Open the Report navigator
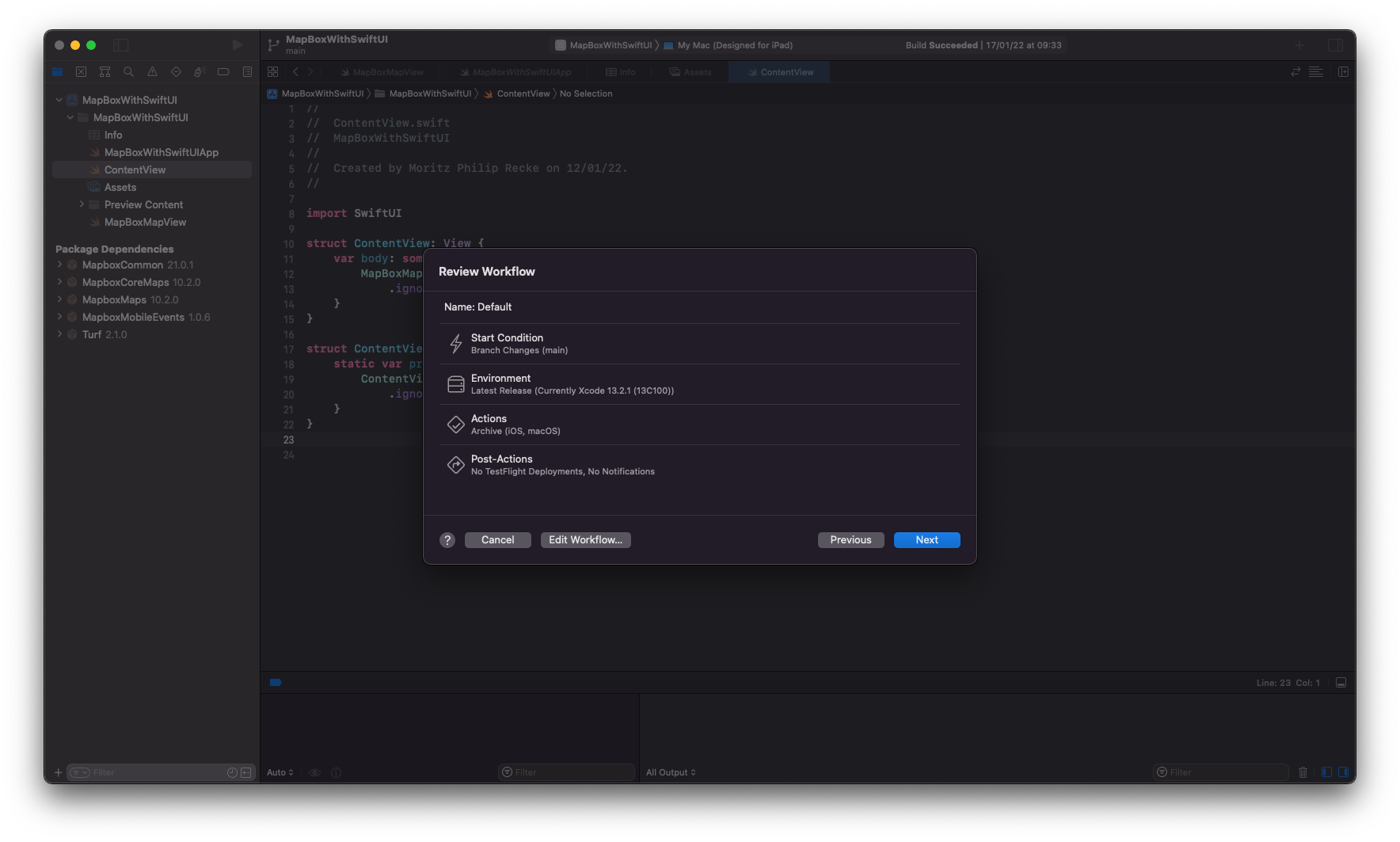 point(247,72)
